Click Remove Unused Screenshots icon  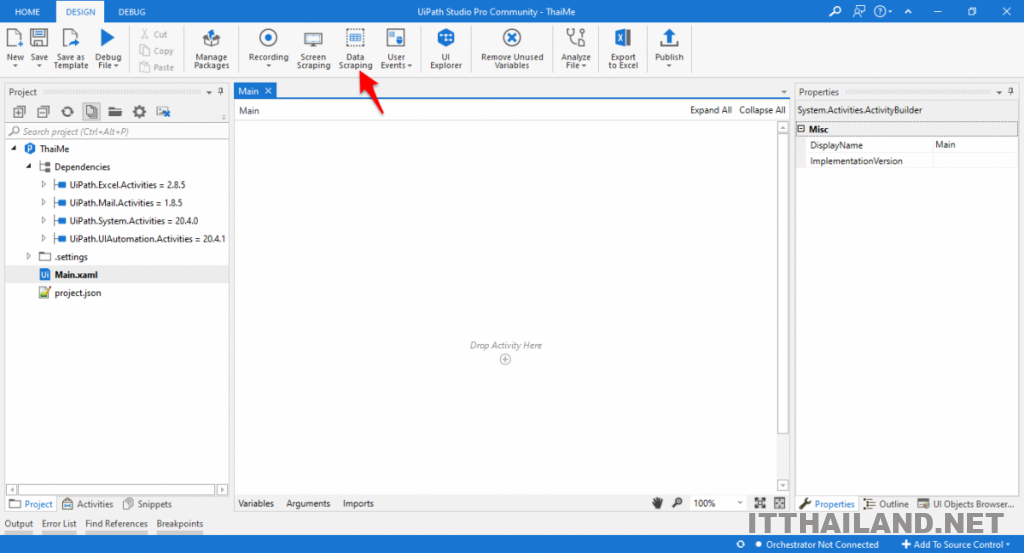(163, 112)
